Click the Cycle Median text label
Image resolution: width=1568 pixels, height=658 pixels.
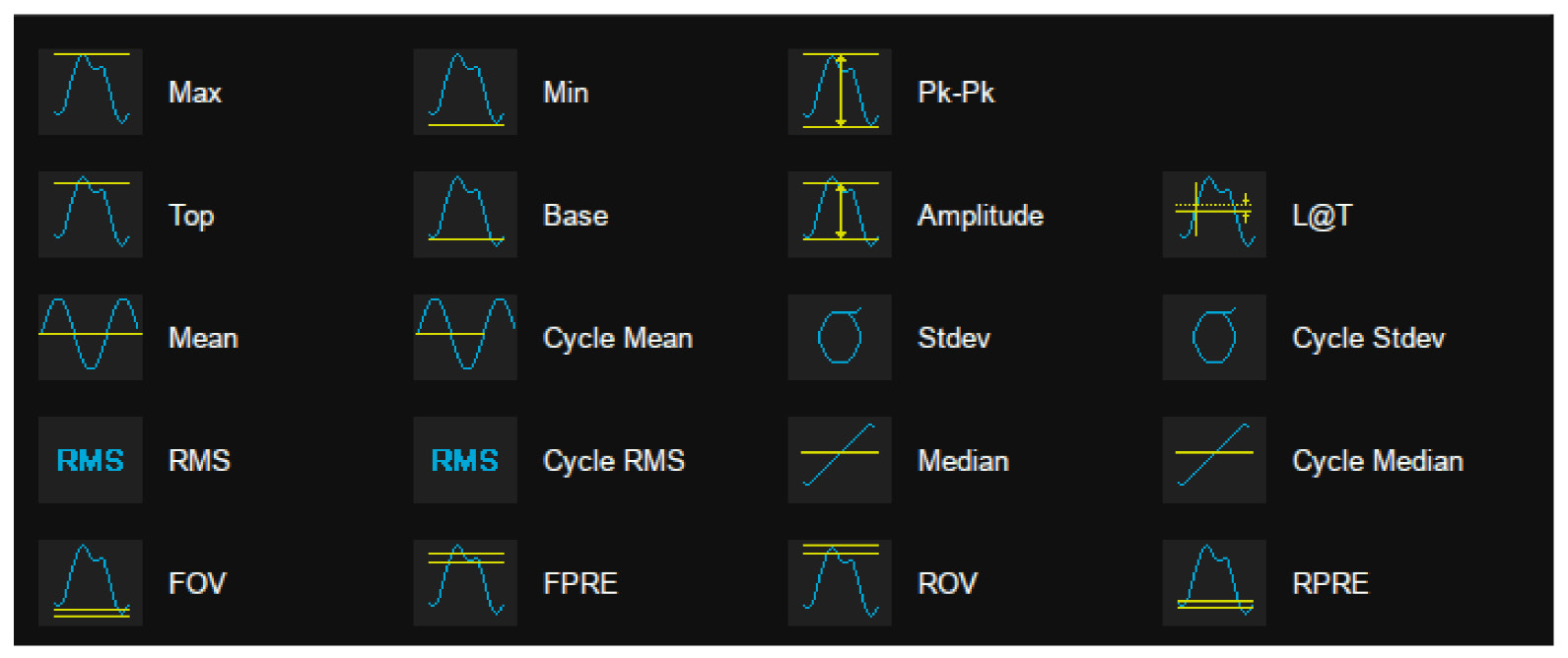point(1378,461)
